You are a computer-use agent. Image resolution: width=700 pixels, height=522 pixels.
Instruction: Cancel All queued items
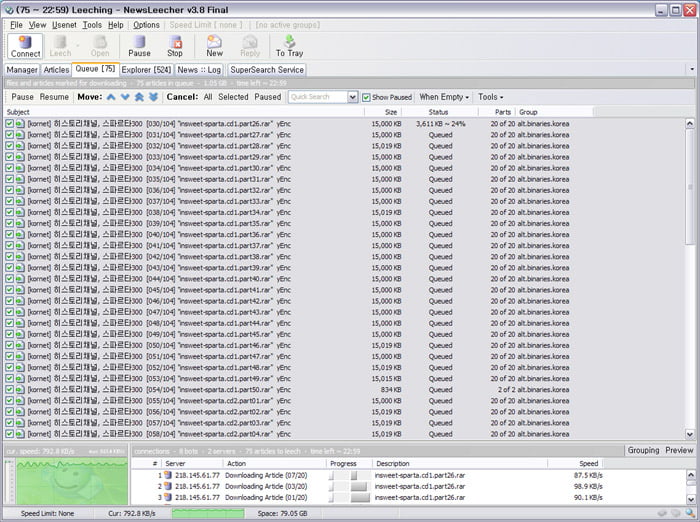coord(208,97)
